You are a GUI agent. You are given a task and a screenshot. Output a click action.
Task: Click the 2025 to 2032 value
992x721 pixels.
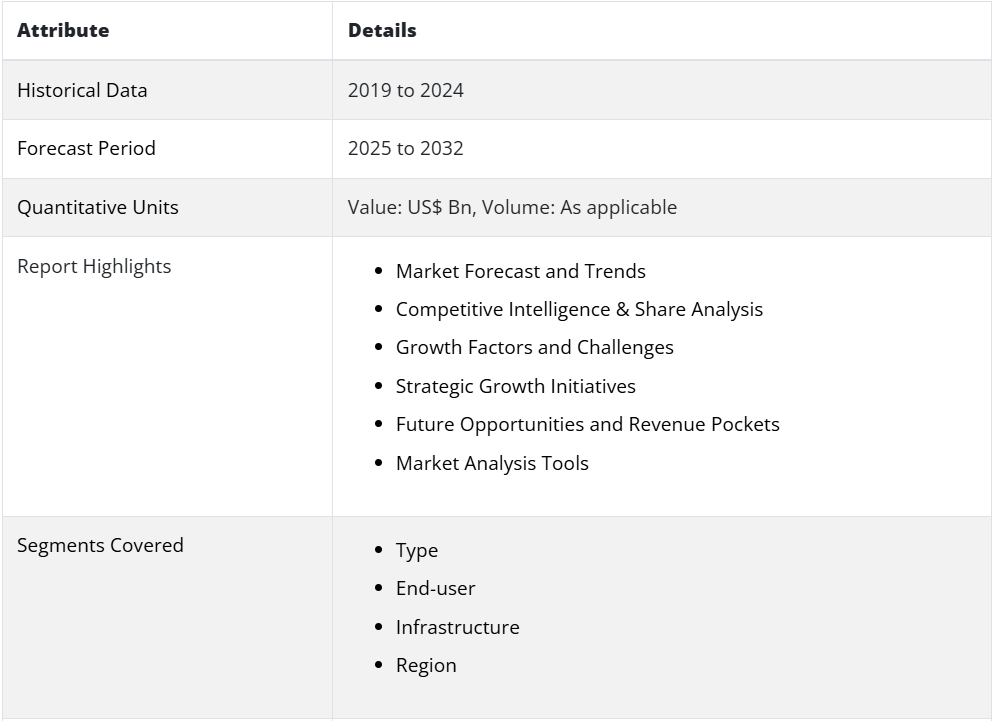pos(406,148)
